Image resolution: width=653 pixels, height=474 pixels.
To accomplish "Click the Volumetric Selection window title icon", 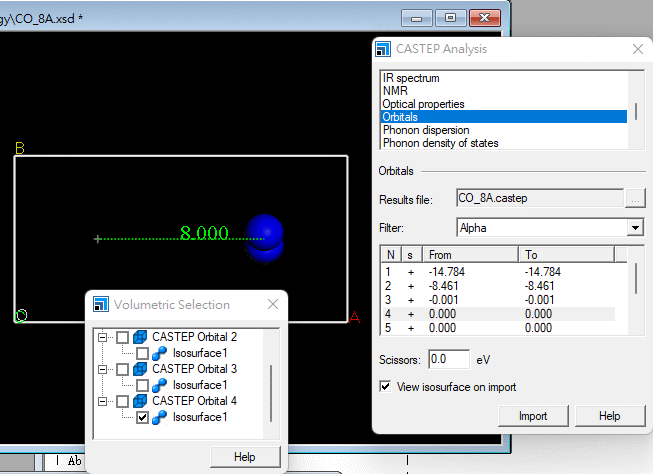I will tap(102, 305).
